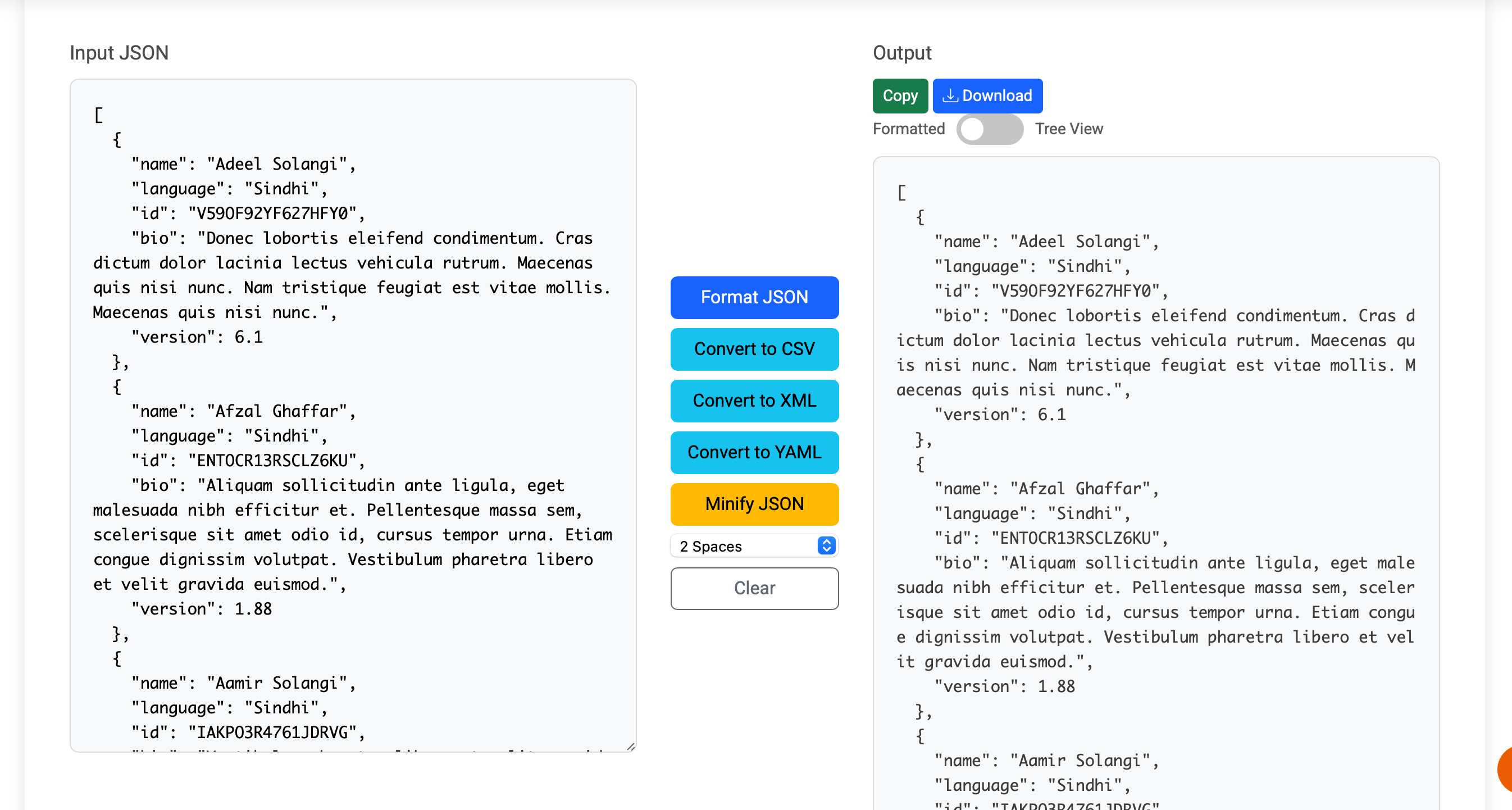The width and height of the screenshot is (1512, 810).
Task: Click output line "version": 6.1
Action: (x=1000, y=415)
